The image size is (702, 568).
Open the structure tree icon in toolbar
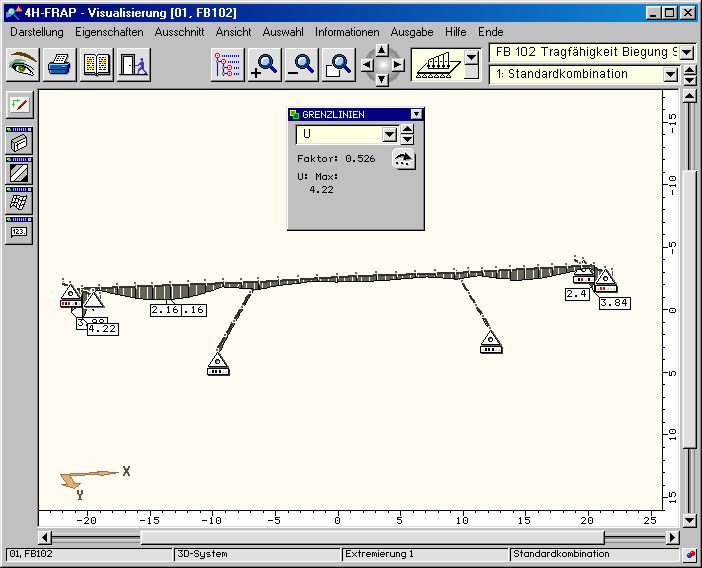pyautogui.click(x=228, y=65)
